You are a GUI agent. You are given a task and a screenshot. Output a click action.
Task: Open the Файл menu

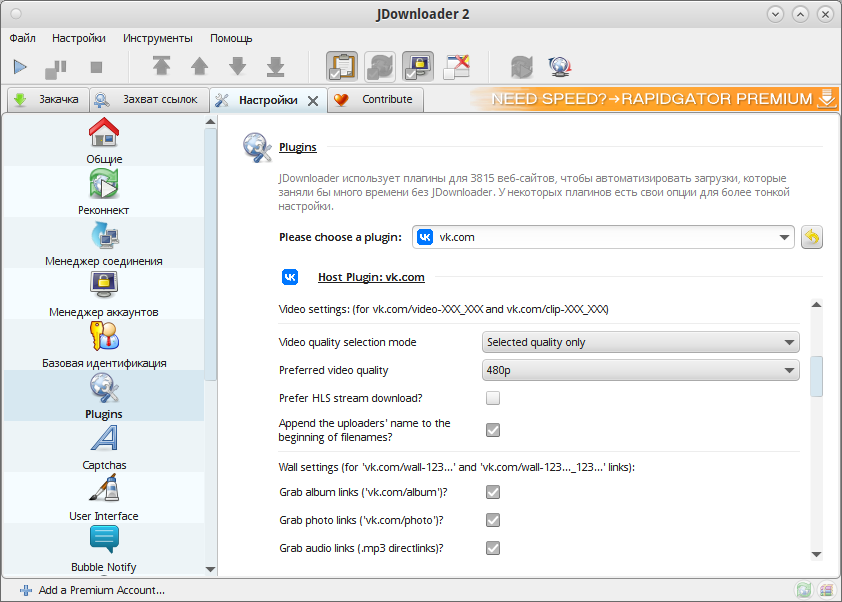click(23, 38)
